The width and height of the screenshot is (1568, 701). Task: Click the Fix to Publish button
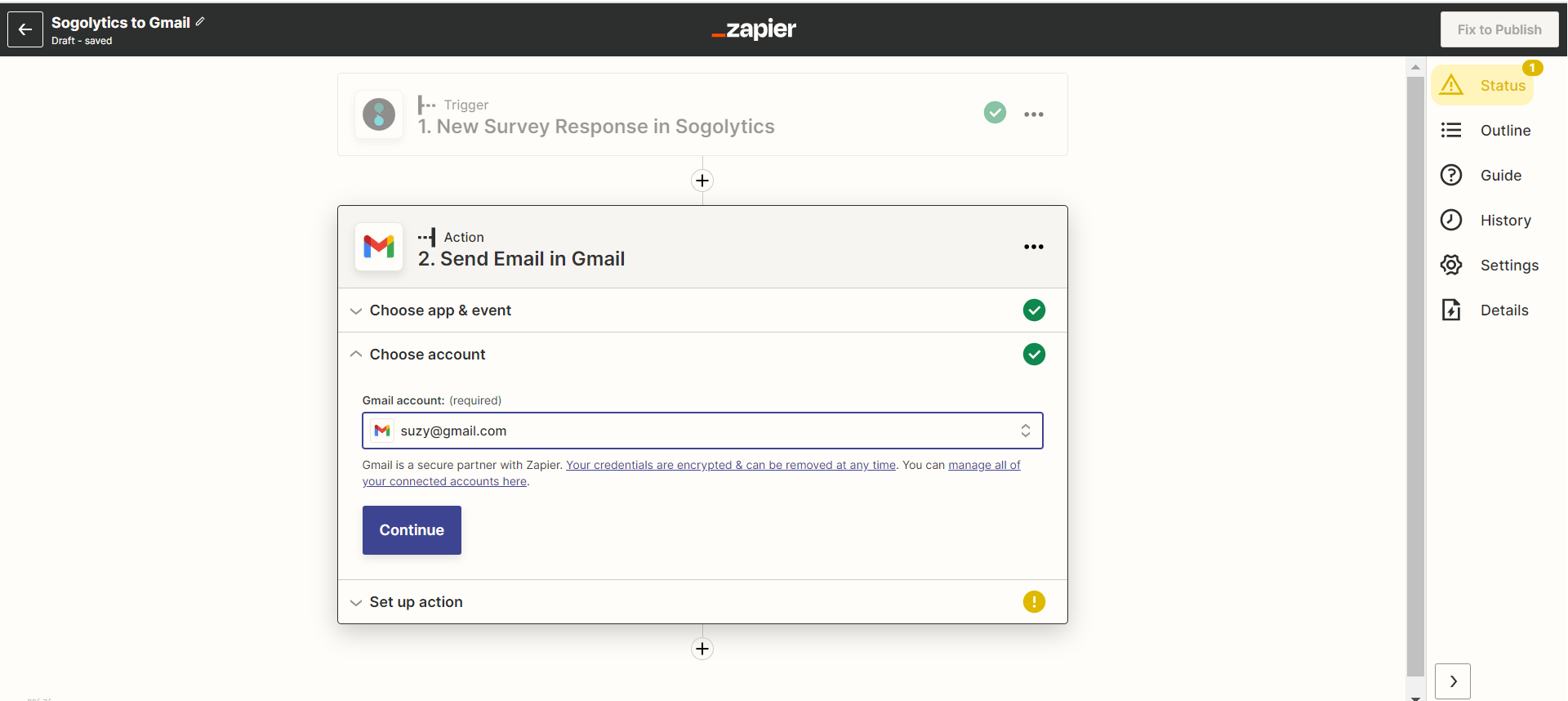tap(1499, 30)
